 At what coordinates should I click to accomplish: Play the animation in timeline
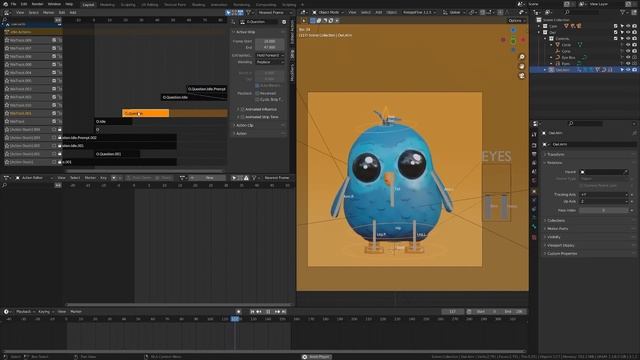(268, 312)
